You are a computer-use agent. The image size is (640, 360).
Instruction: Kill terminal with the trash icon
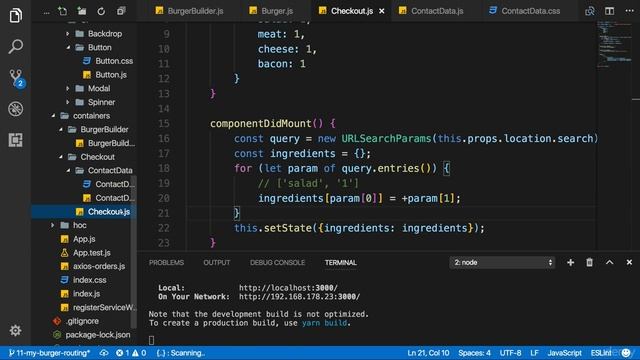[589, 262]
